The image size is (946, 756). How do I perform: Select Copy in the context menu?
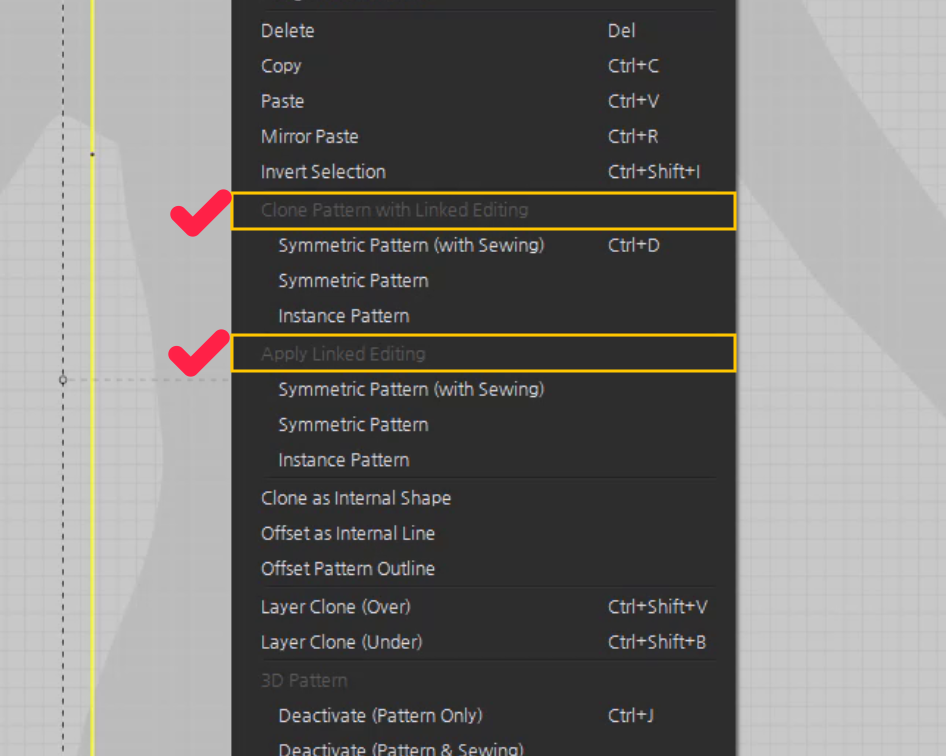click(483, 66)
